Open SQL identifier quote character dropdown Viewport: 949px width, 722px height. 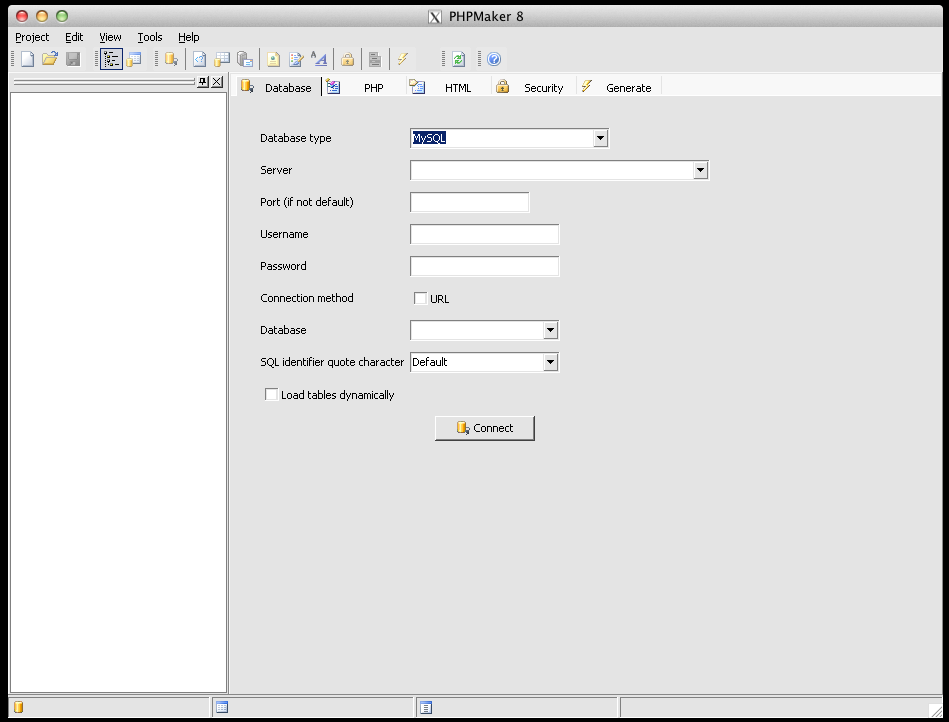[x=550, y=362]
